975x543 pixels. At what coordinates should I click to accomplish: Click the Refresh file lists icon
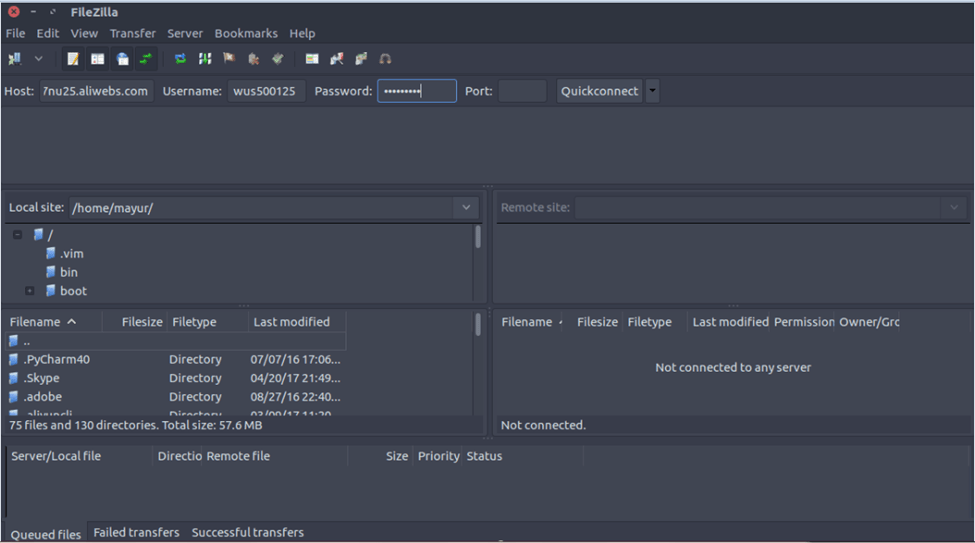(x=180, y=59)
